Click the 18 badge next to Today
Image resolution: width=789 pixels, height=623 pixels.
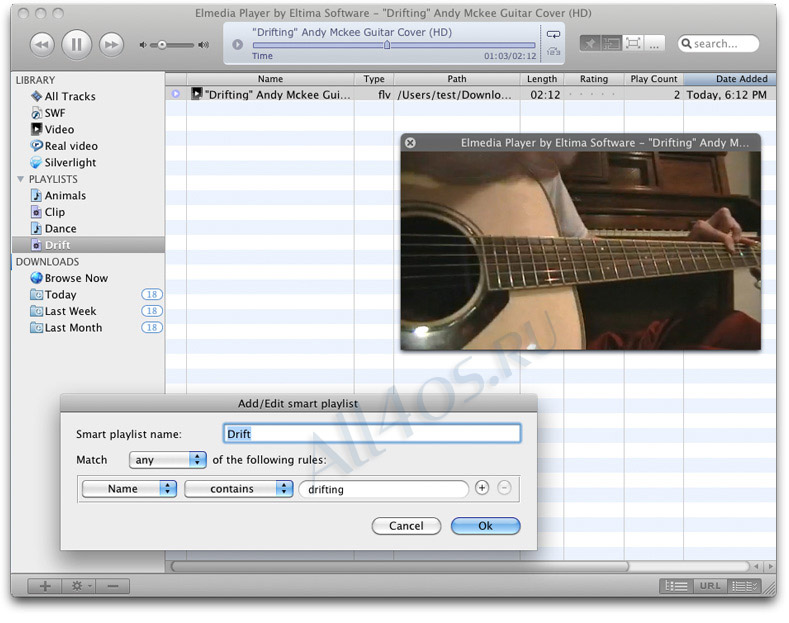(x=152, y=294)
